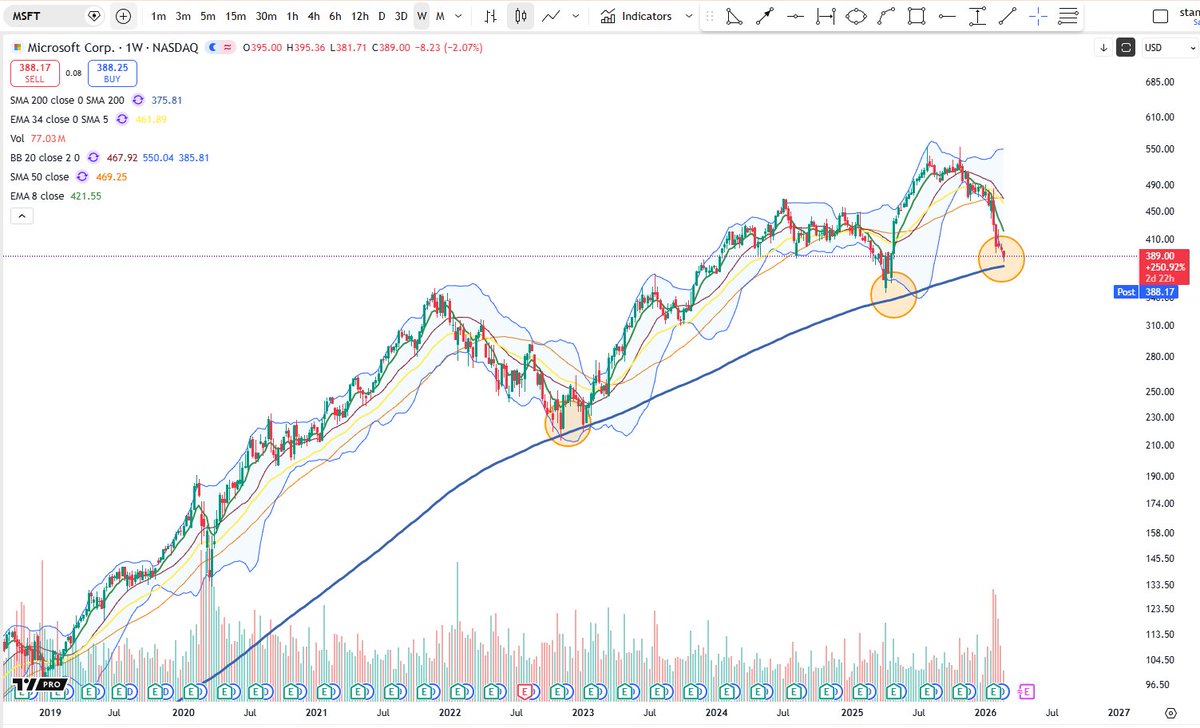Select the price range measure tool
Image resolution: width=1200 pixels, height=728 pixels.
click(x=978, y=16)
